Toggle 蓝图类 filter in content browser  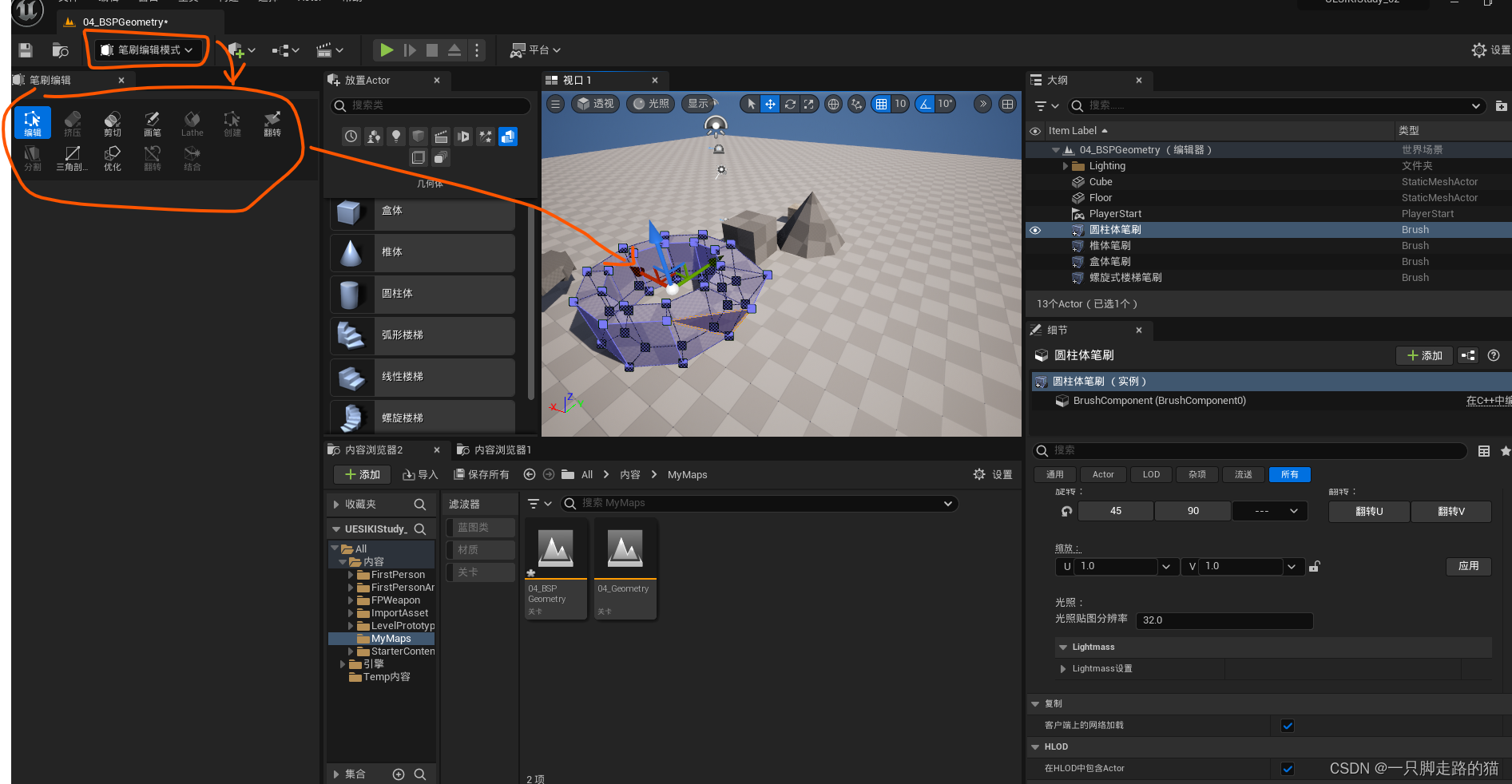click(x=480, y=528)
